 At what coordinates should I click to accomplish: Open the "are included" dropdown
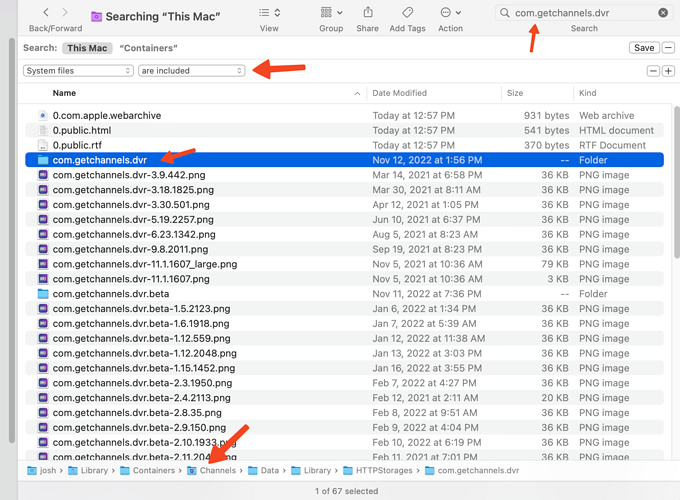click(191, 71)
